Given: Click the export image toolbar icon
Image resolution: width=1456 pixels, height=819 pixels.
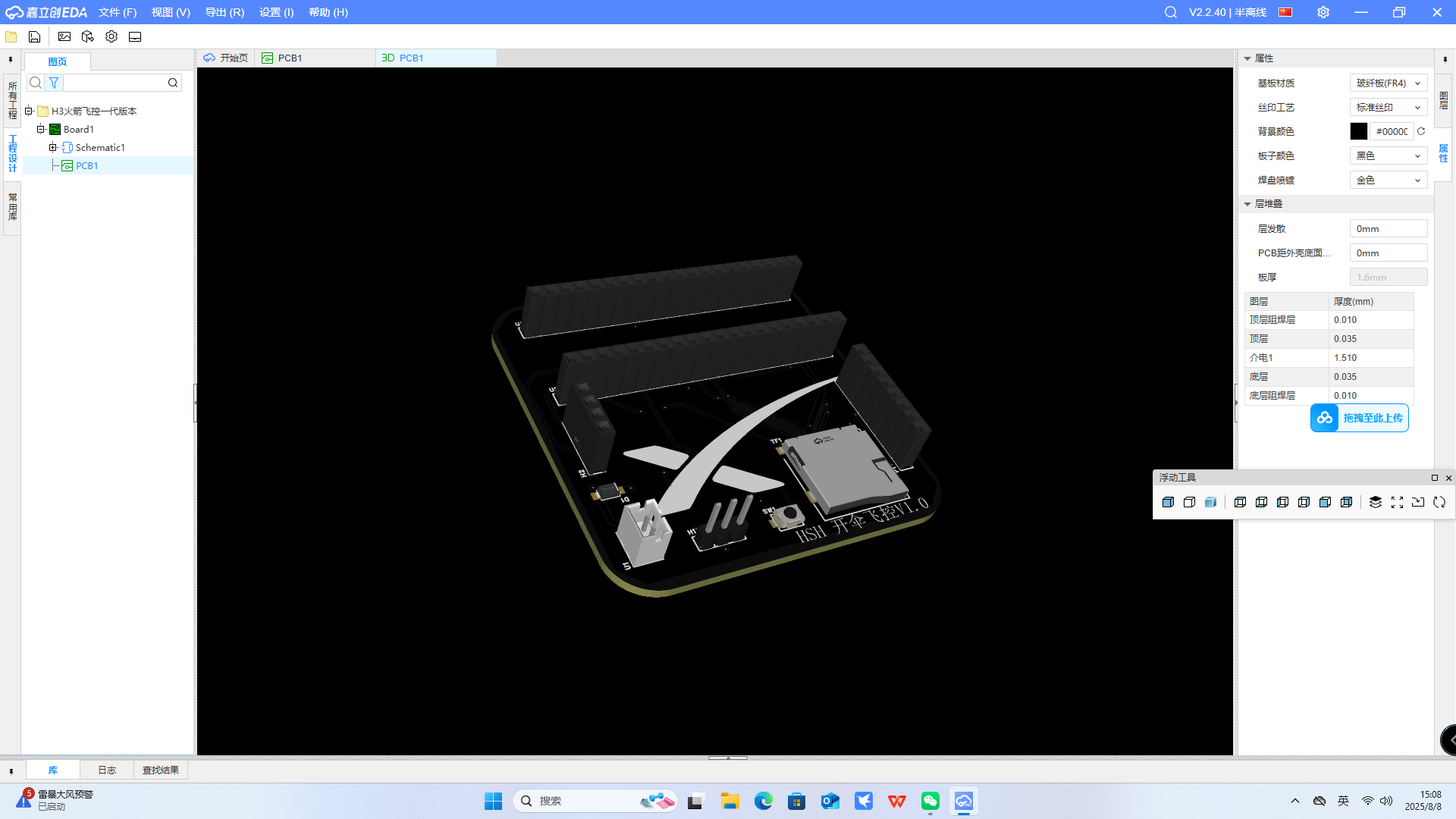Looking at the screenshot, I should (64, 36).
